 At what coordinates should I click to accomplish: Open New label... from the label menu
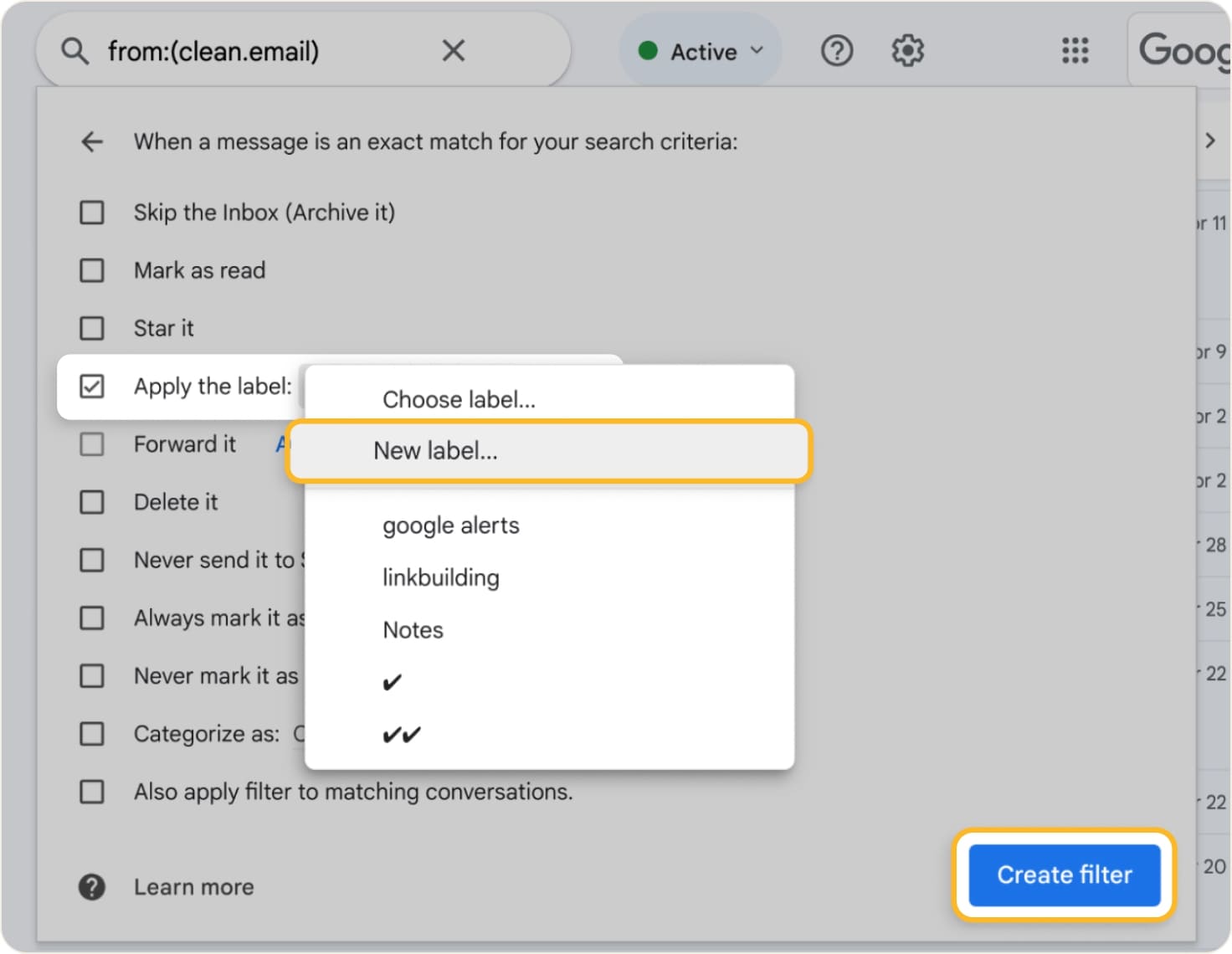(x=434, y=450)
